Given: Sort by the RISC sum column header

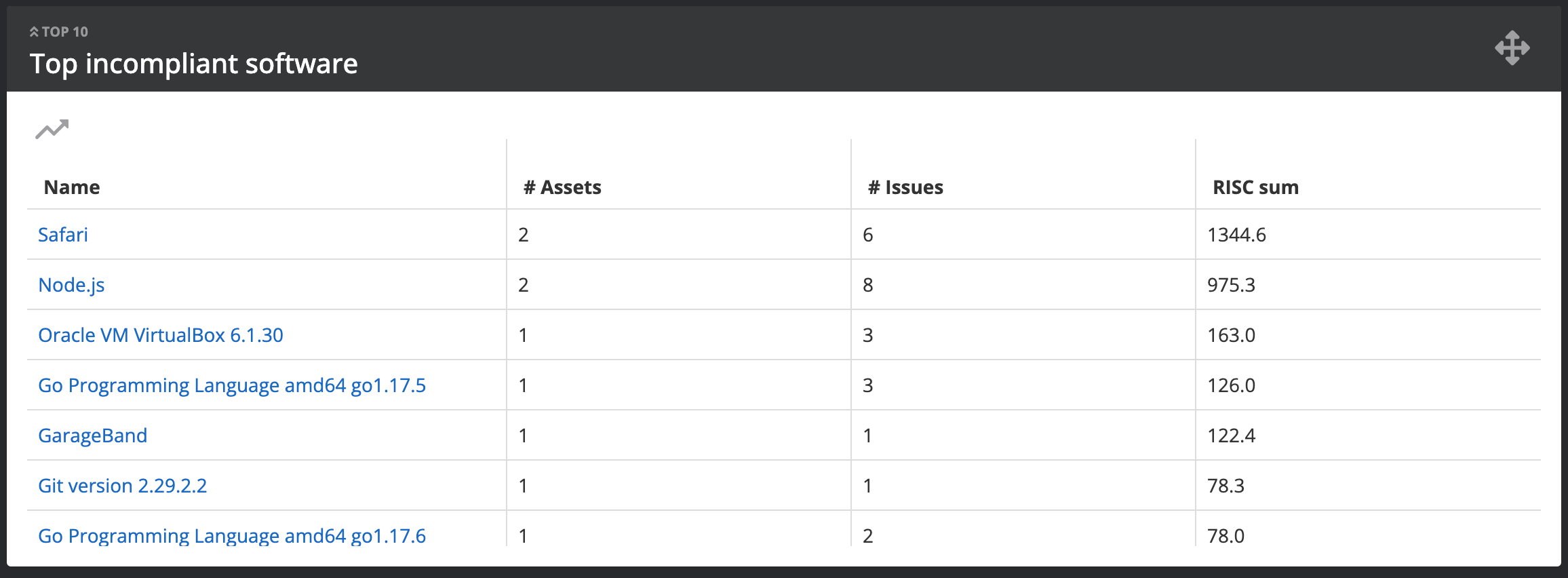Looking at the screenshot, I should click(1255, 187).
